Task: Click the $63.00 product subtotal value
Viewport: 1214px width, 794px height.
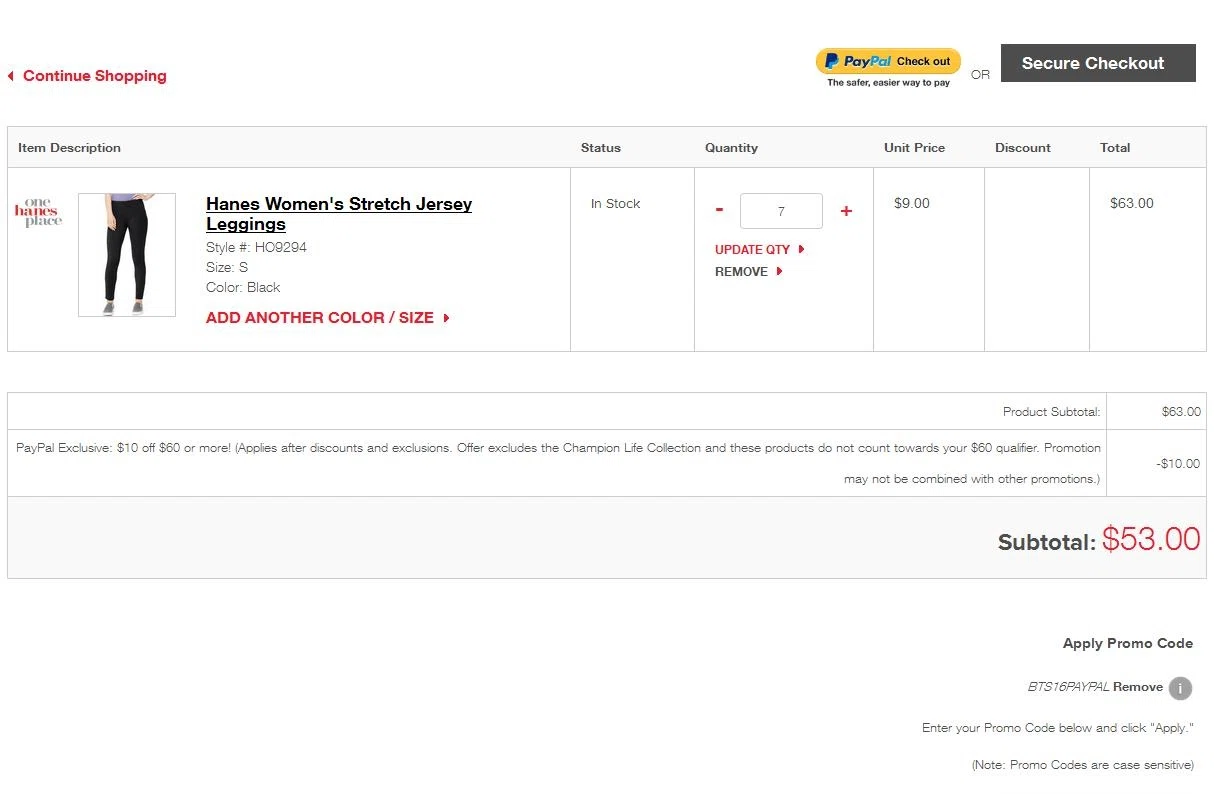Action: coord(1181,412)
